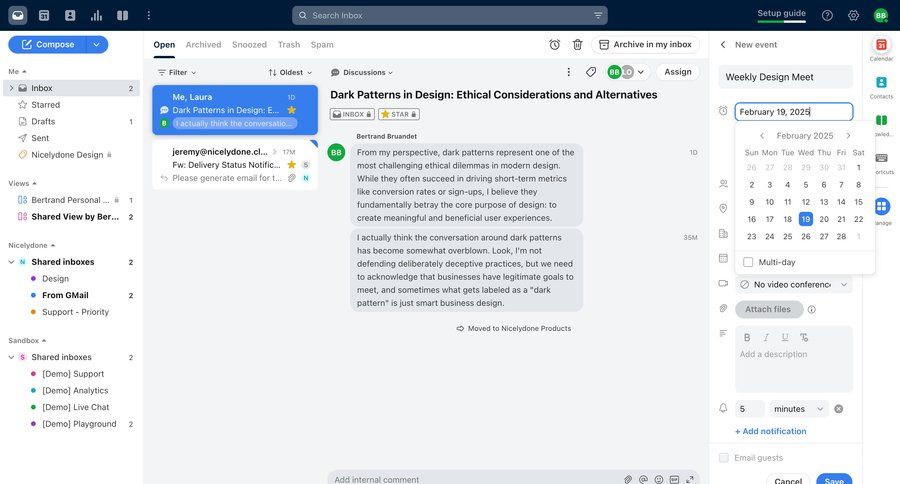
Task: Open the Settings gear icon
Action: pos(853,15)
